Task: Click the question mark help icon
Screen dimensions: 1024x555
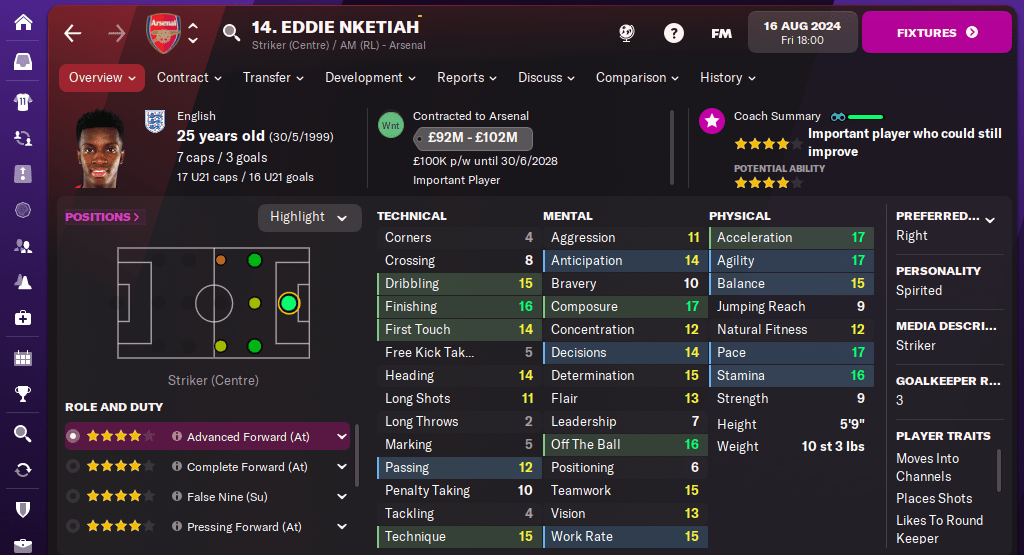Action: click(674, 33)
